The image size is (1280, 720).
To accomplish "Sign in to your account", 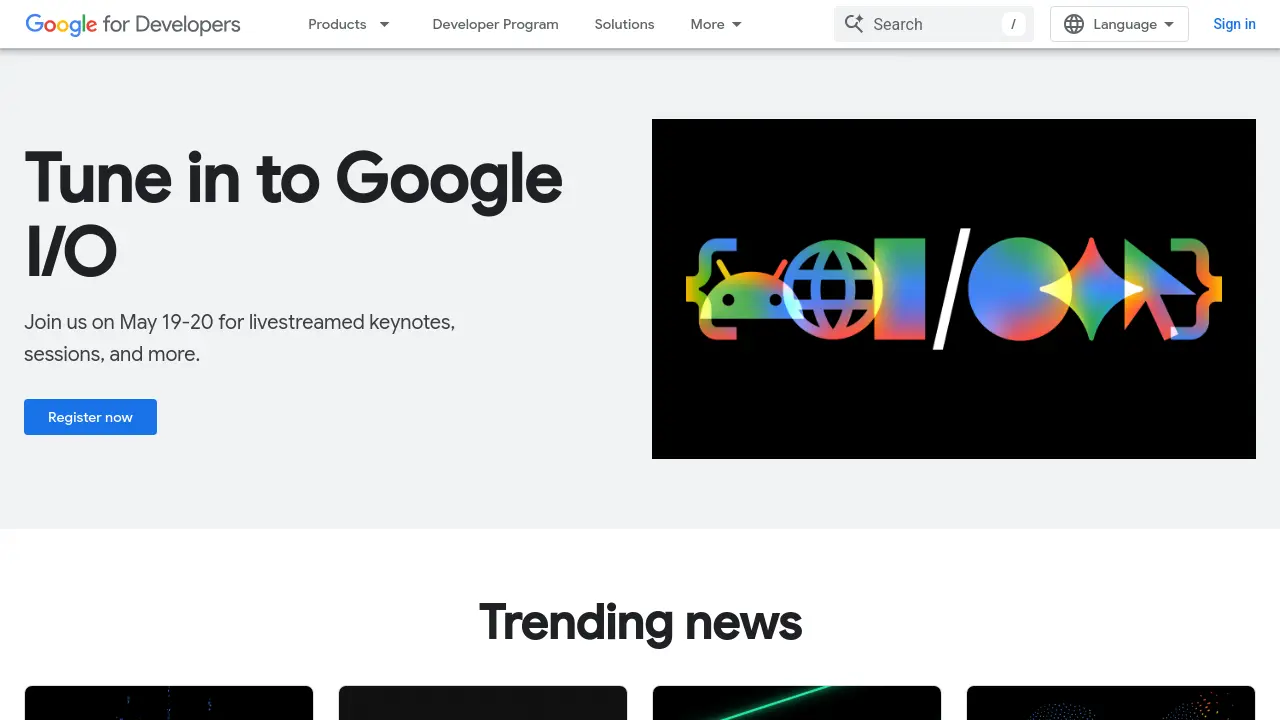I will click(x=1234, y=24).
